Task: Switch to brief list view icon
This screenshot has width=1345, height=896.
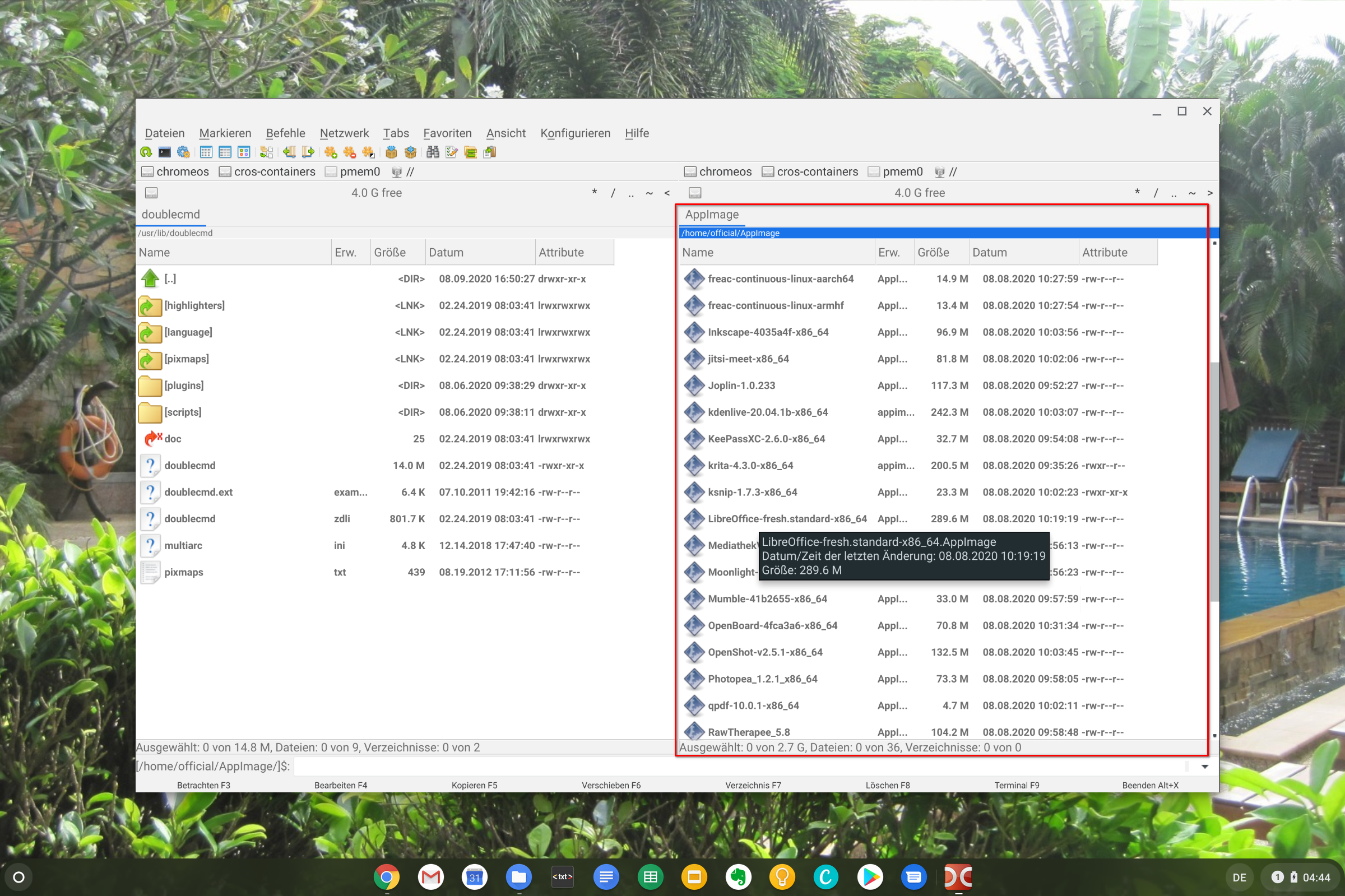Action: click(206, 152)
